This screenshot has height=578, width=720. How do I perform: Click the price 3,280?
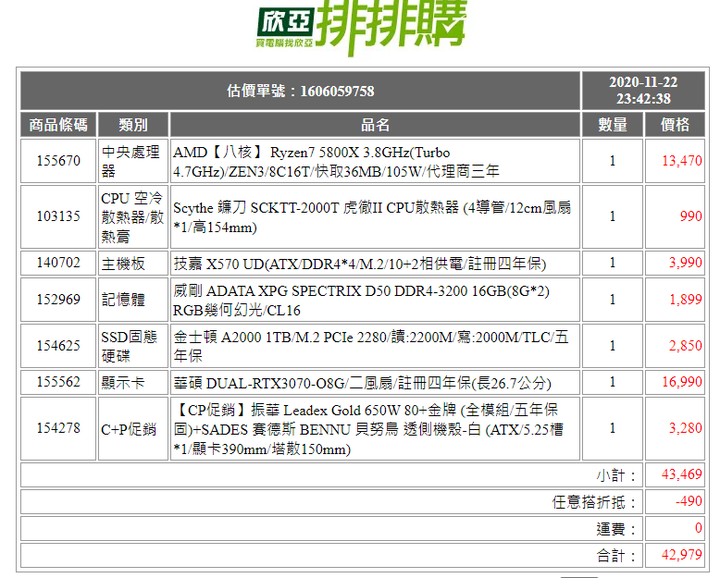coord(685,428)
